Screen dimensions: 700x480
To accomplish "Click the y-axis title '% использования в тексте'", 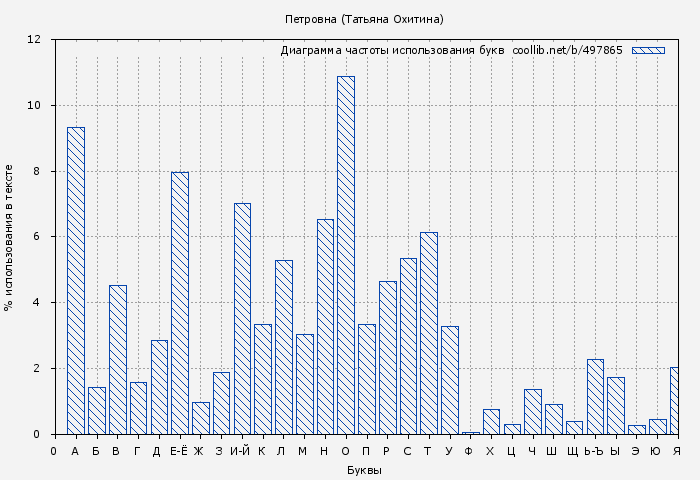I will coord(9,237).
